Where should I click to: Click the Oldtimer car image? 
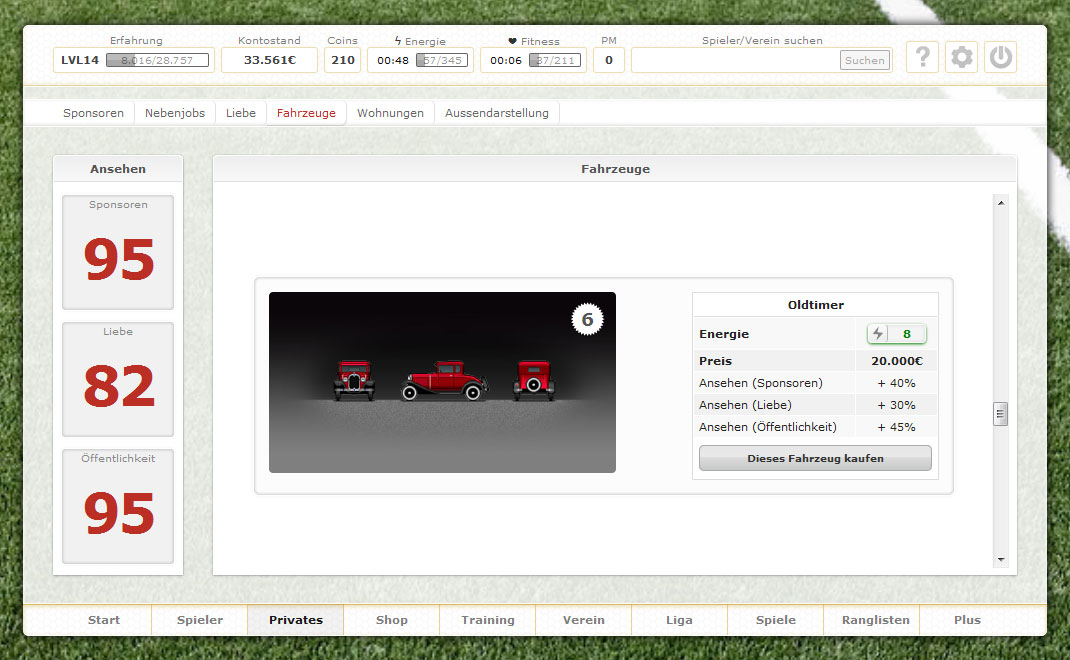pyautogui.click(x=442, y=382)
